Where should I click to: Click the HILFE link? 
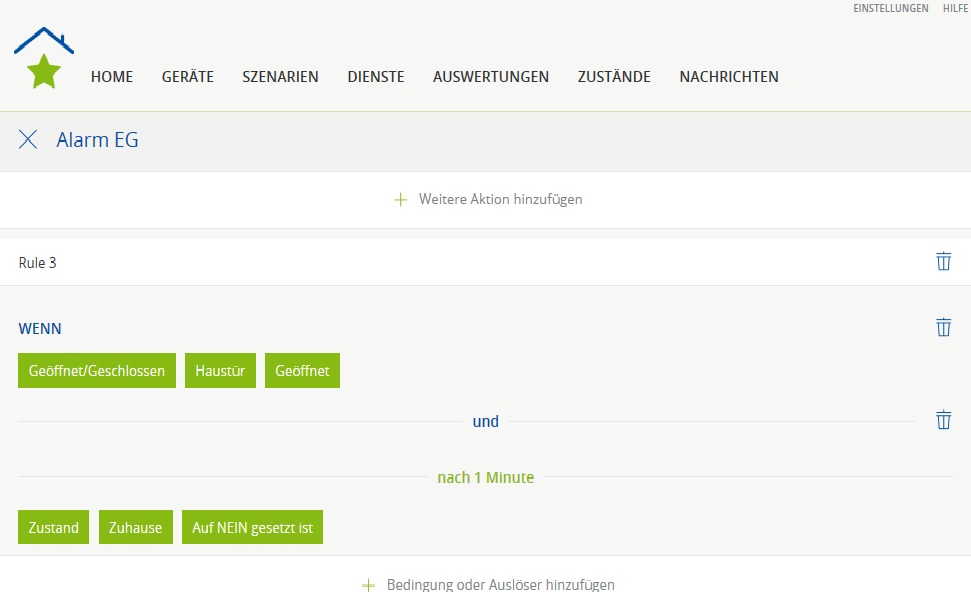click(956, 8)
